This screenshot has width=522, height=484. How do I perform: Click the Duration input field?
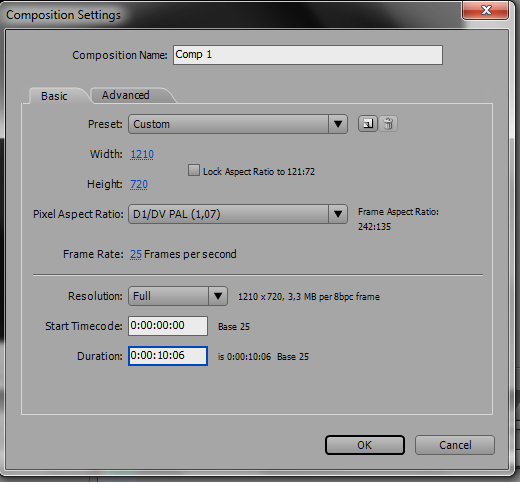click(x=168, y=356)
